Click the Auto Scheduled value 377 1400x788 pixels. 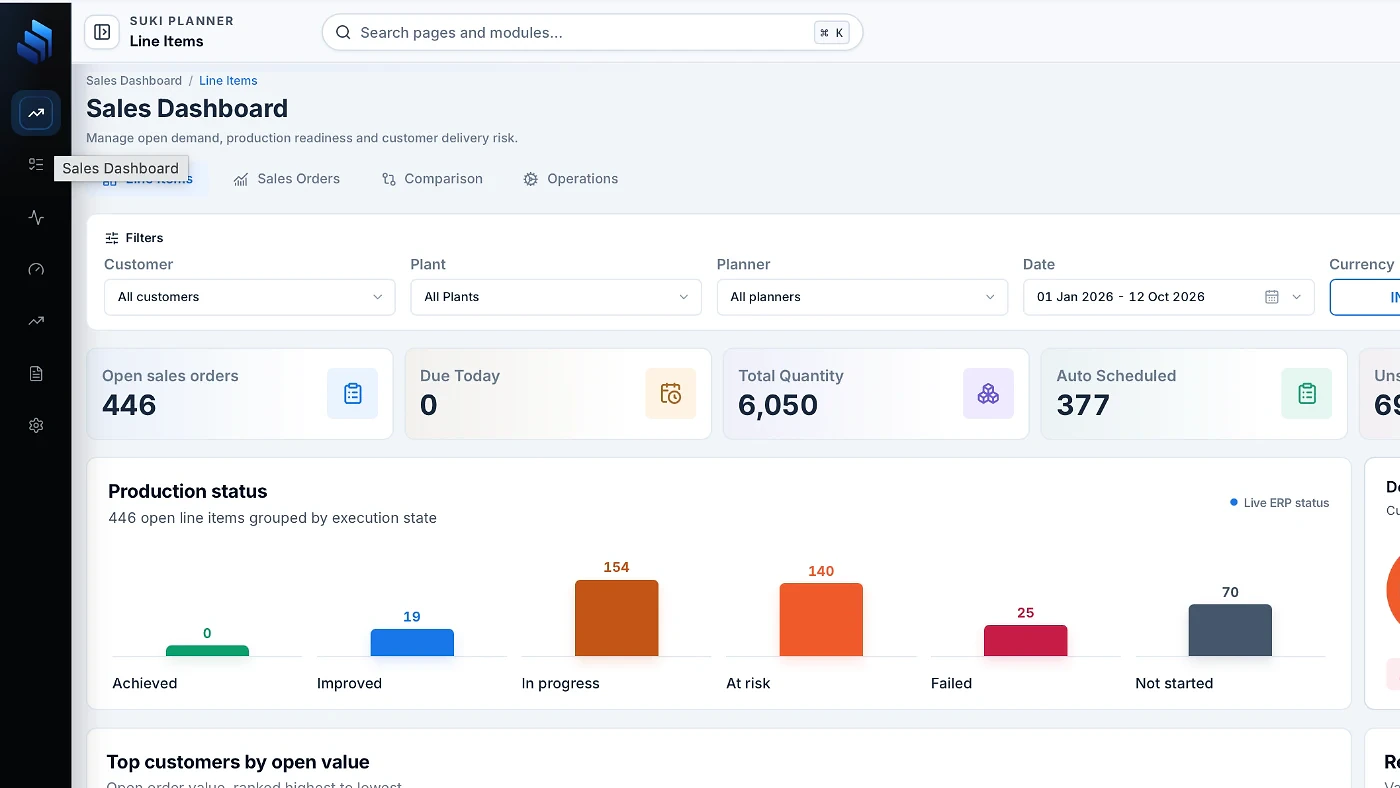click(1083, 405)
